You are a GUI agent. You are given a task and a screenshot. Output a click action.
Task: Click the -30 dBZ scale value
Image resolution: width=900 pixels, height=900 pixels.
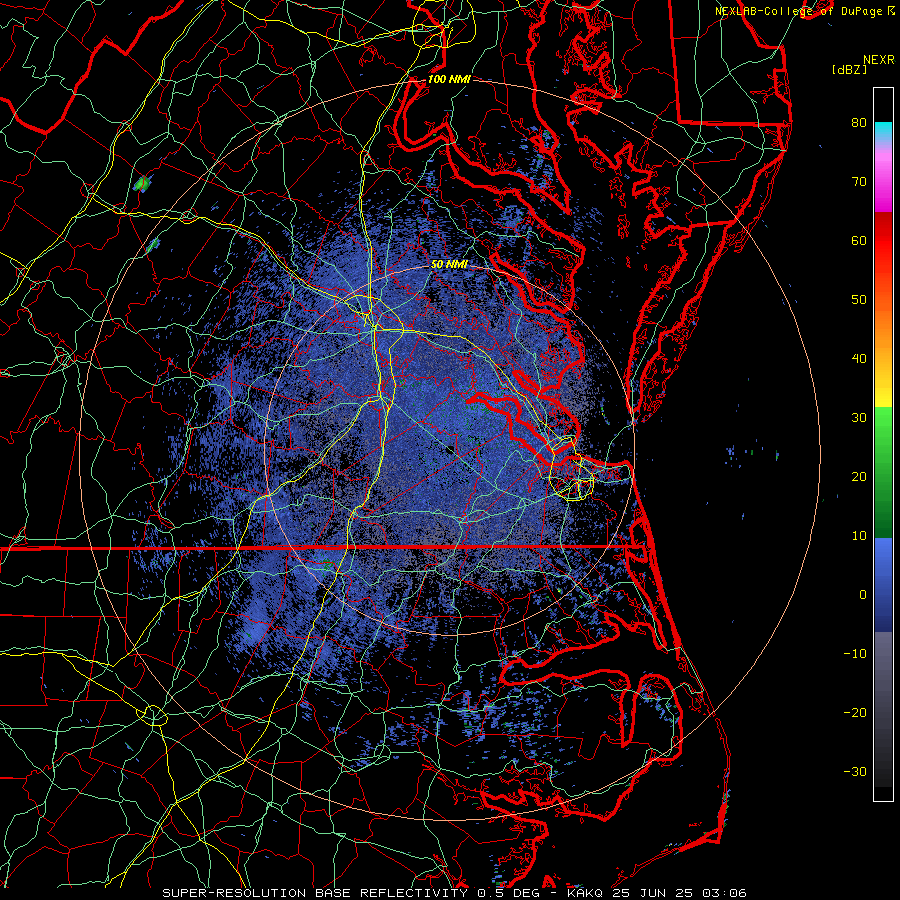855,771
